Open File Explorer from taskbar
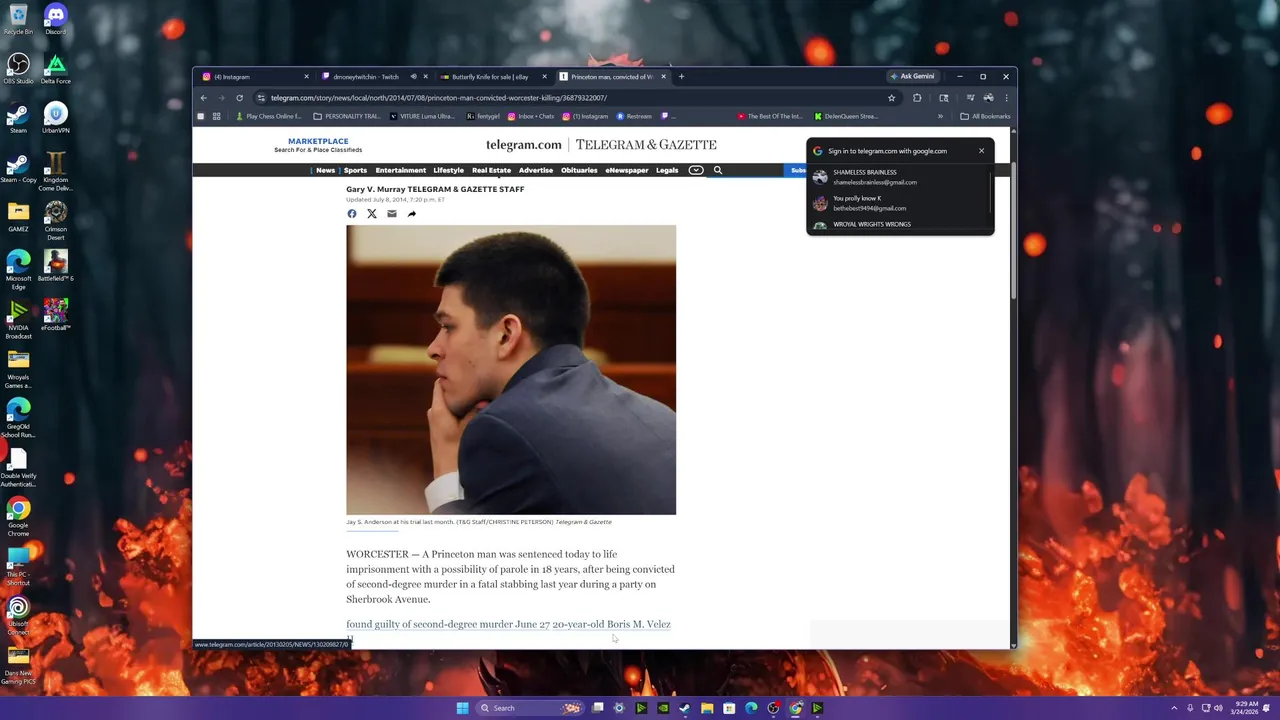The height and width of the screenshot is (720, 1280). [x=707, y=708]
